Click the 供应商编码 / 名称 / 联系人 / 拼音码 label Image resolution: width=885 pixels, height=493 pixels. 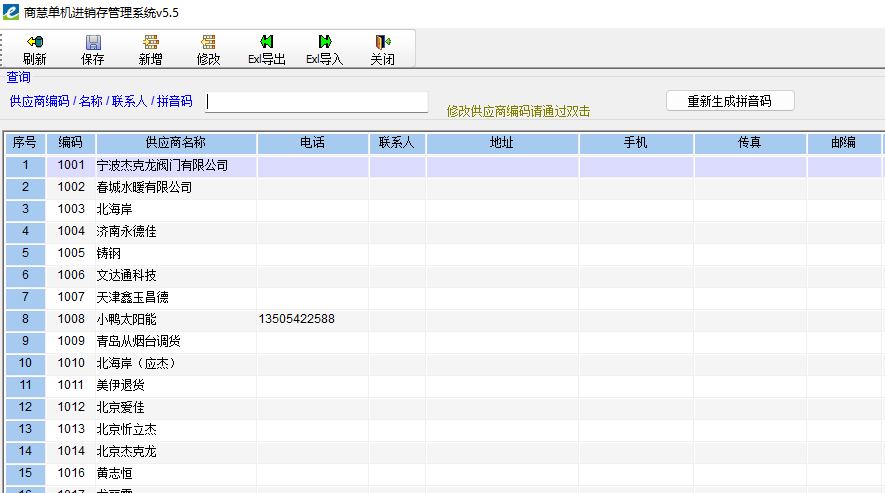pos(101,101)
